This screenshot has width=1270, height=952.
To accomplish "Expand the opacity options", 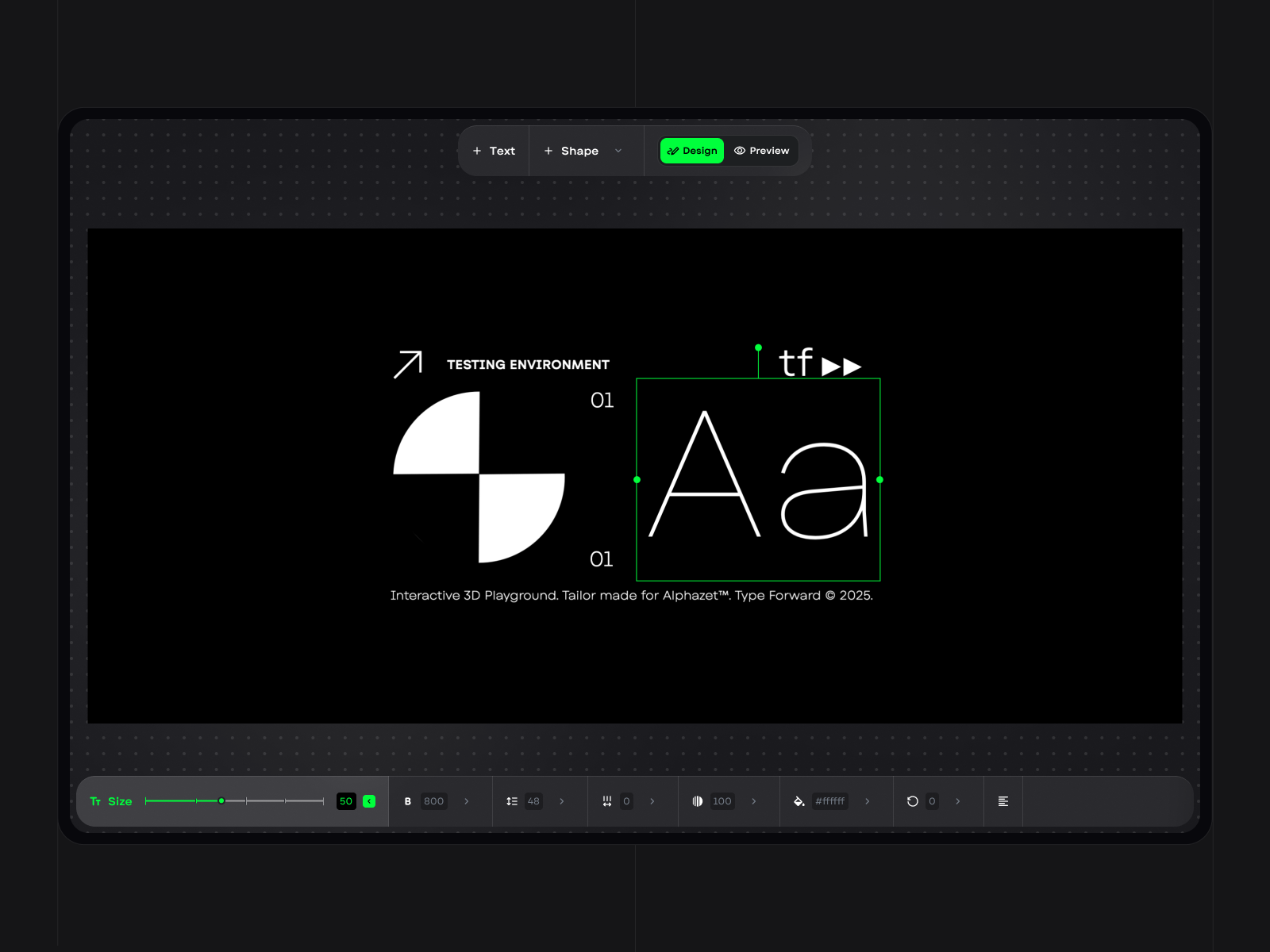I will (754, 801).
